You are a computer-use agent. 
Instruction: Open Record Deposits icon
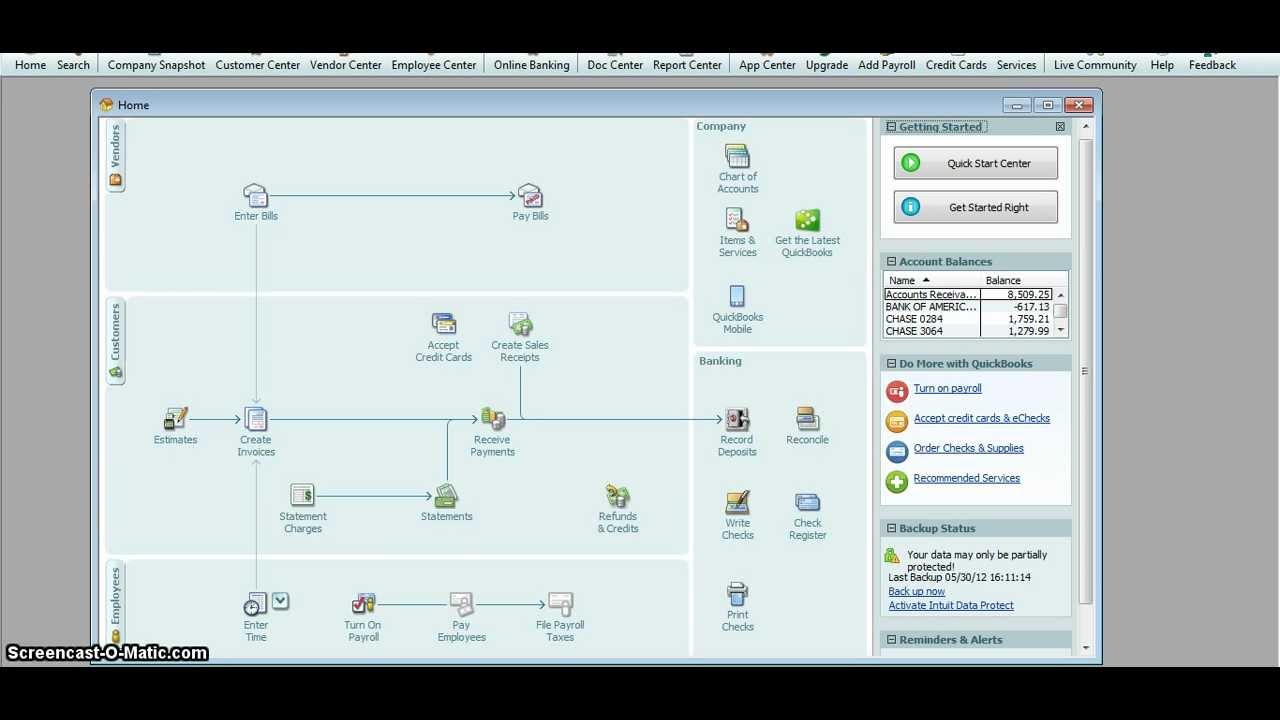[737, 419]
